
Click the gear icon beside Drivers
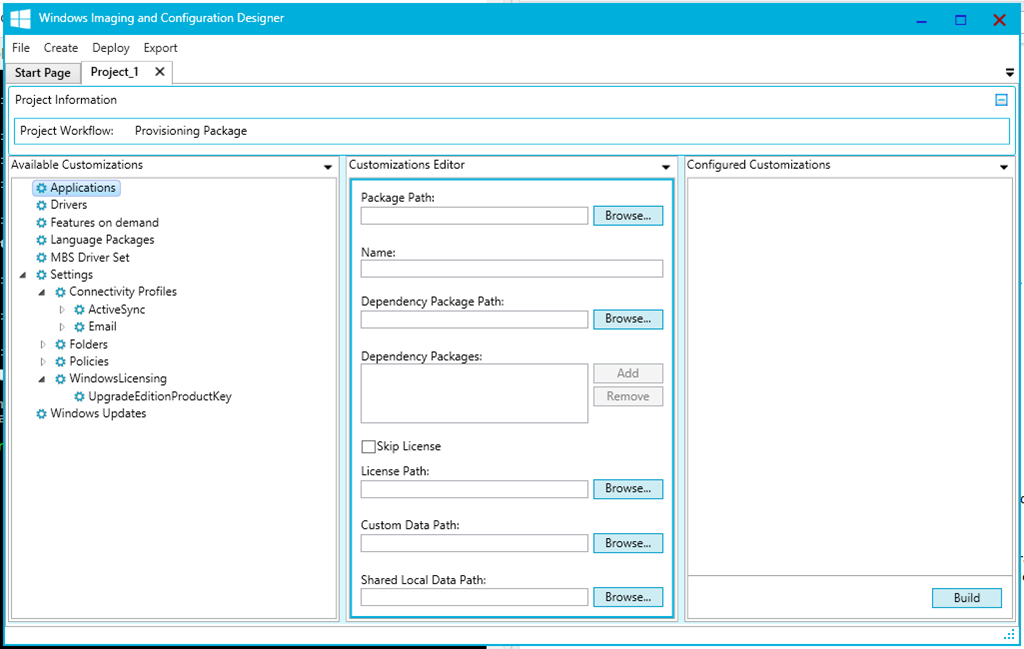click(41, 205)
